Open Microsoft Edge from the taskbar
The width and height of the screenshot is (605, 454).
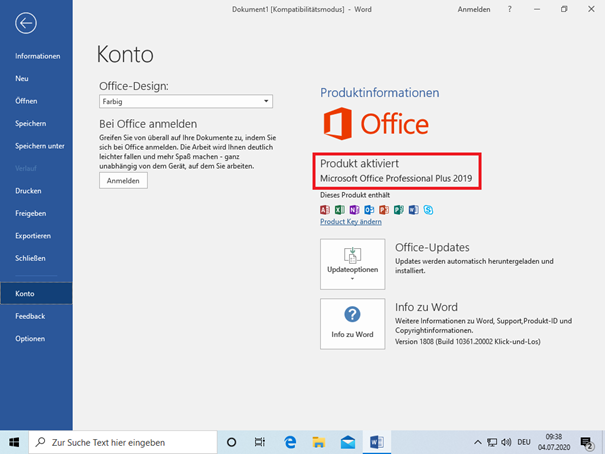[290, 442]
